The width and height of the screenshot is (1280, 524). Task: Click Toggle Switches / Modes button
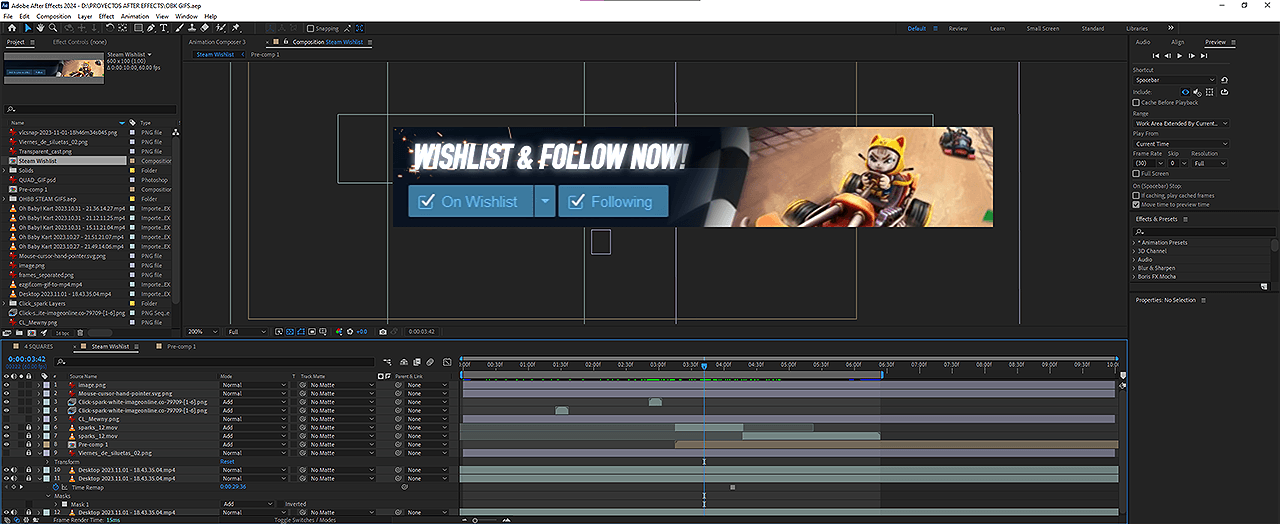pyautogui.click(x=305, y=520)
